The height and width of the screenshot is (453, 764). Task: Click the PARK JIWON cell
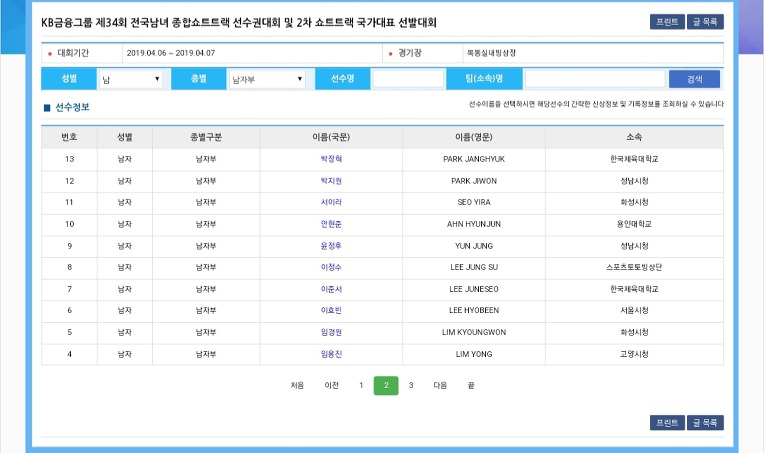click(x=474, y=181)
